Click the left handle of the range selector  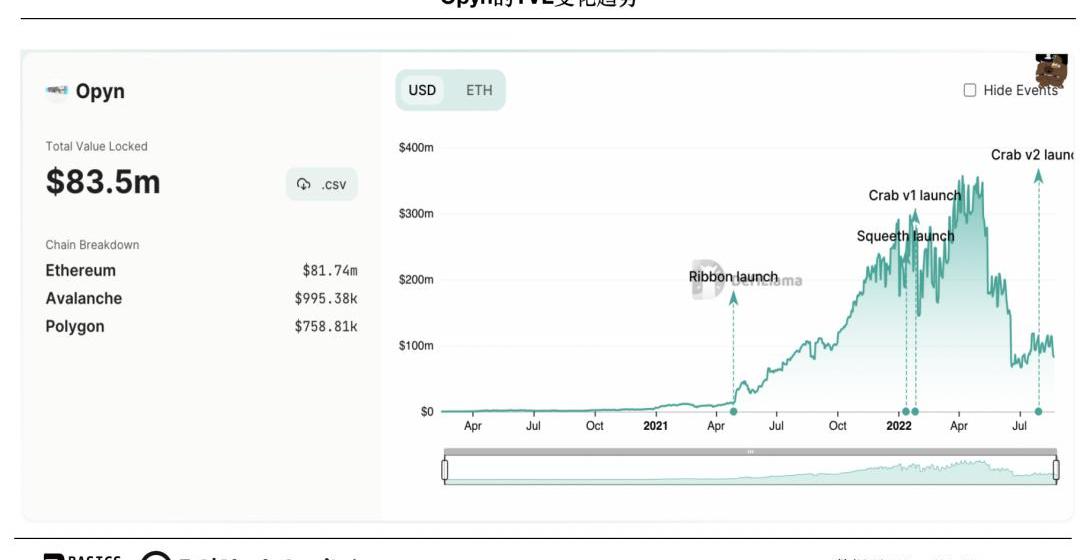(x=445, y=469)
